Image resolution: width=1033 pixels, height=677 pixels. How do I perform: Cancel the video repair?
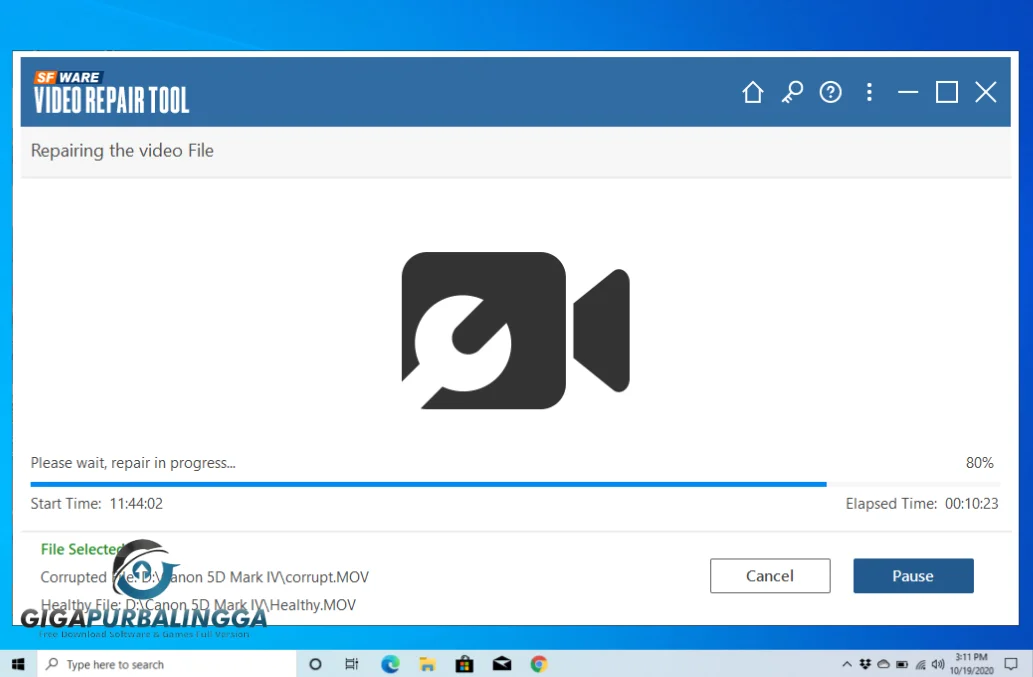(x=770, y=576)
